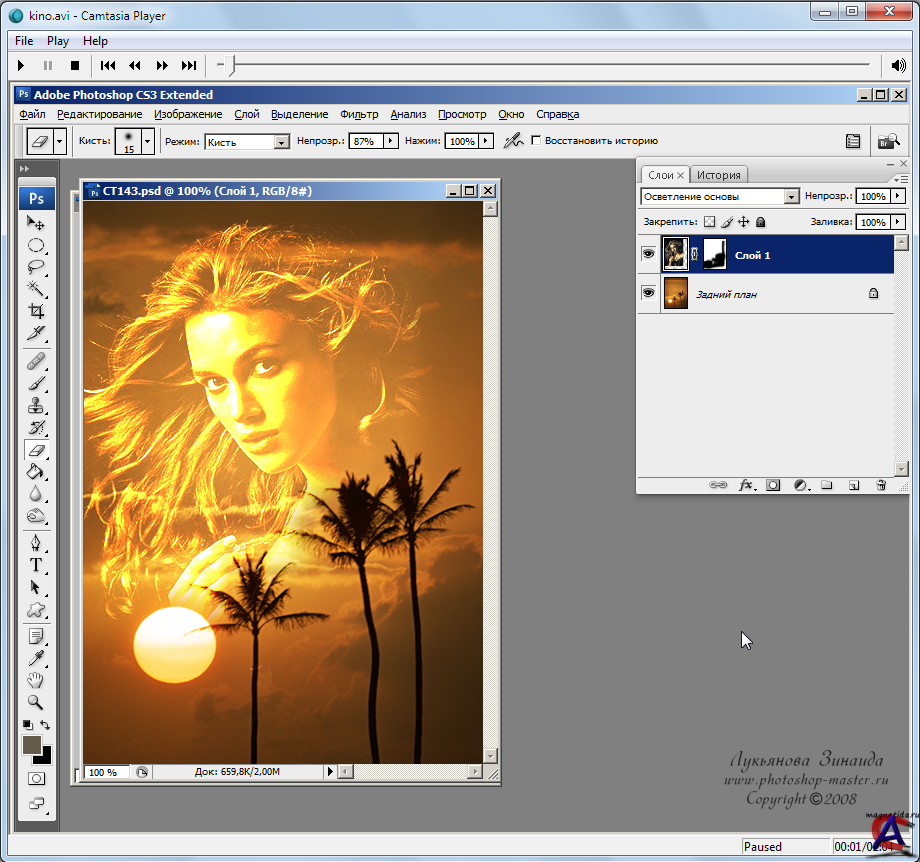Click the delete layer trash icon
Image resolution: width=920 pixels, height=862 pixels.
point(881,485)
